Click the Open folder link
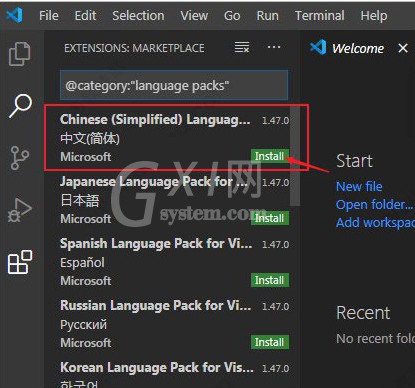415x388 pixels. point(374,205)
